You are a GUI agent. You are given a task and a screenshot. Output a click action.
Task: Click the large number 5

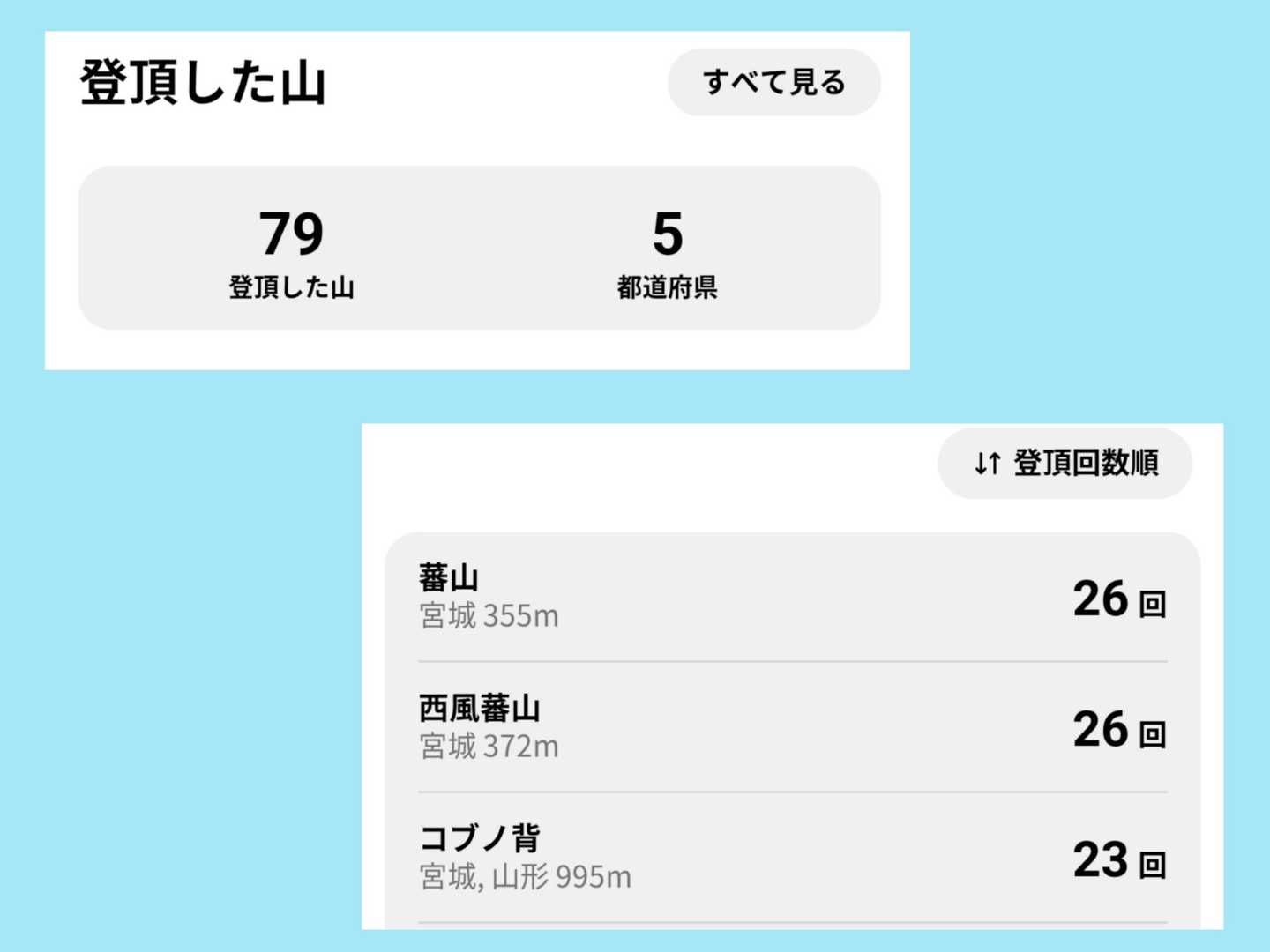point(668,234)
